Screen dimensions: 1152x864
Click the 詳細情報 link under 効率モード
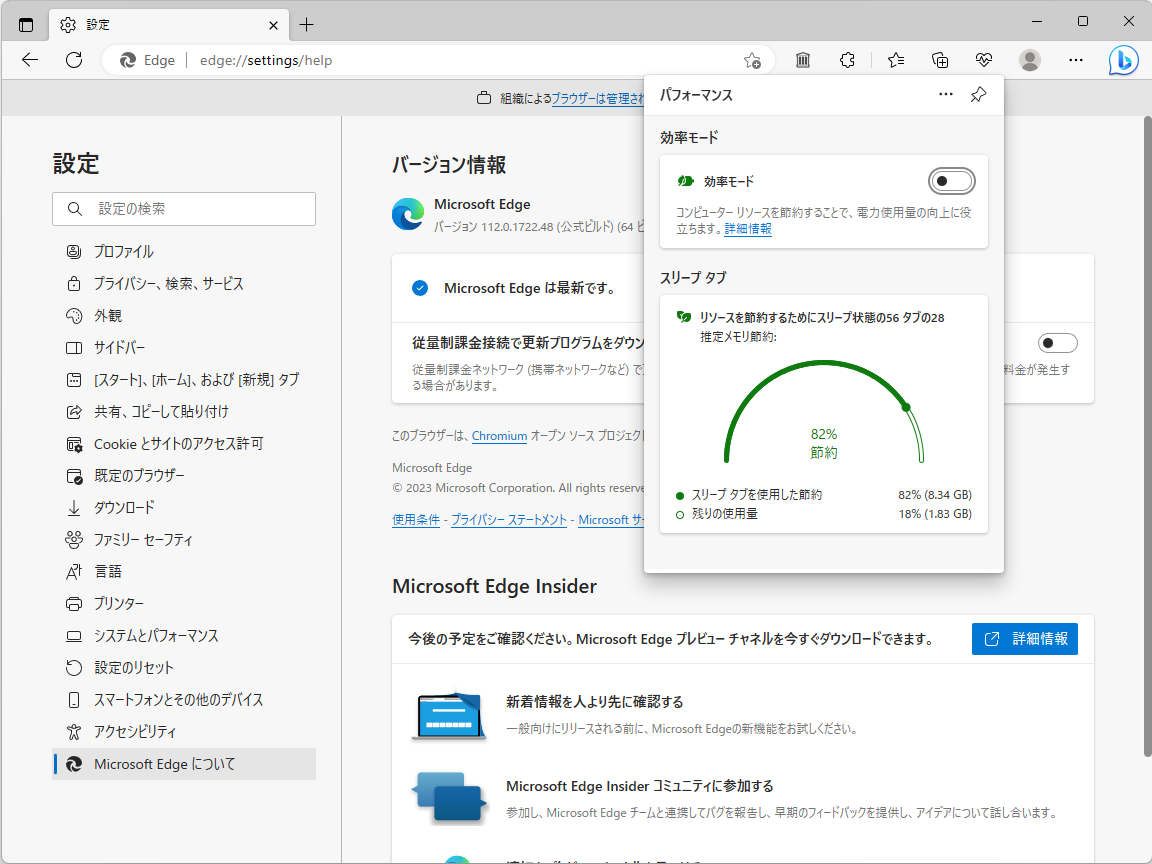746,229
